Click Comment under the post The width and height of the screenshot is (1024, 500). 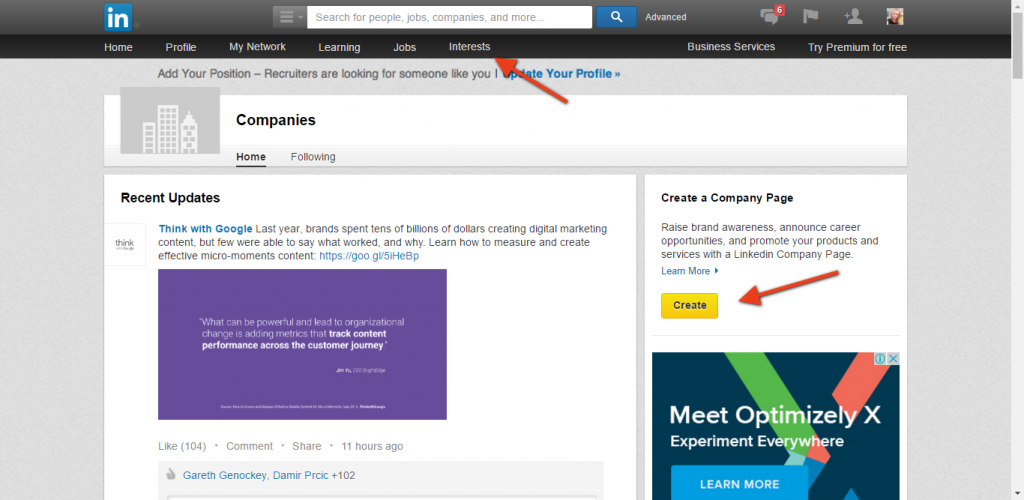pyautogui.click(x=249, y=446)
